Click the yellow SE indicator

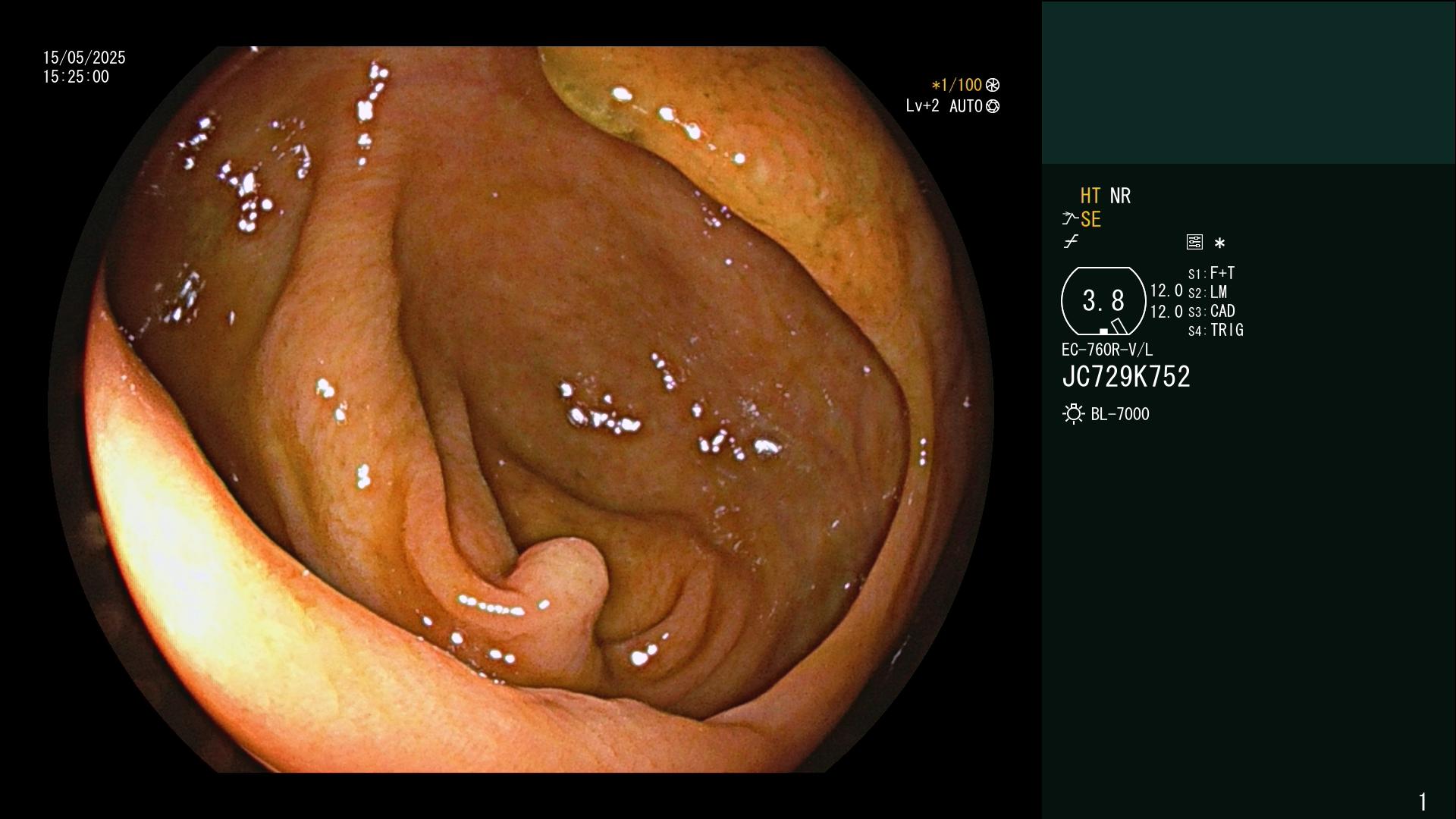[x=1090, y=219]
